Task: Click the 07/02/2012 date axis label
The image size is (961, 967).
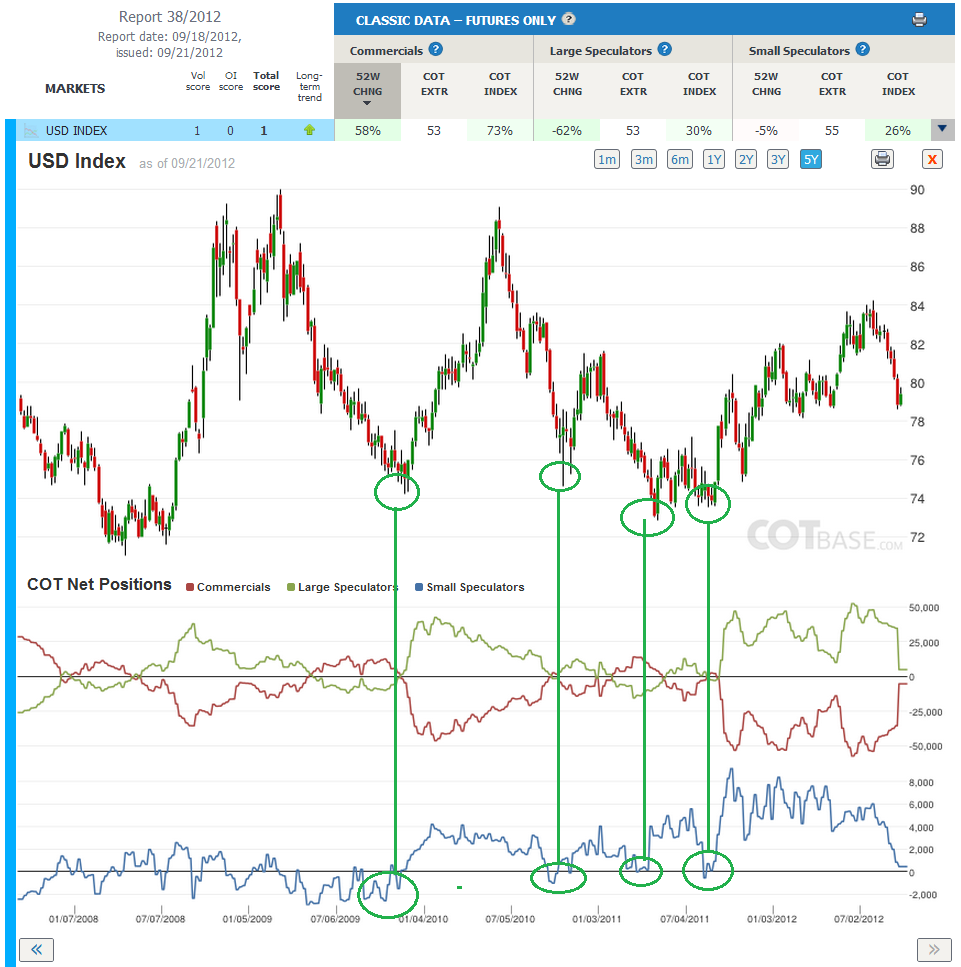Action: pyautogui.click(x=859, y=919)
